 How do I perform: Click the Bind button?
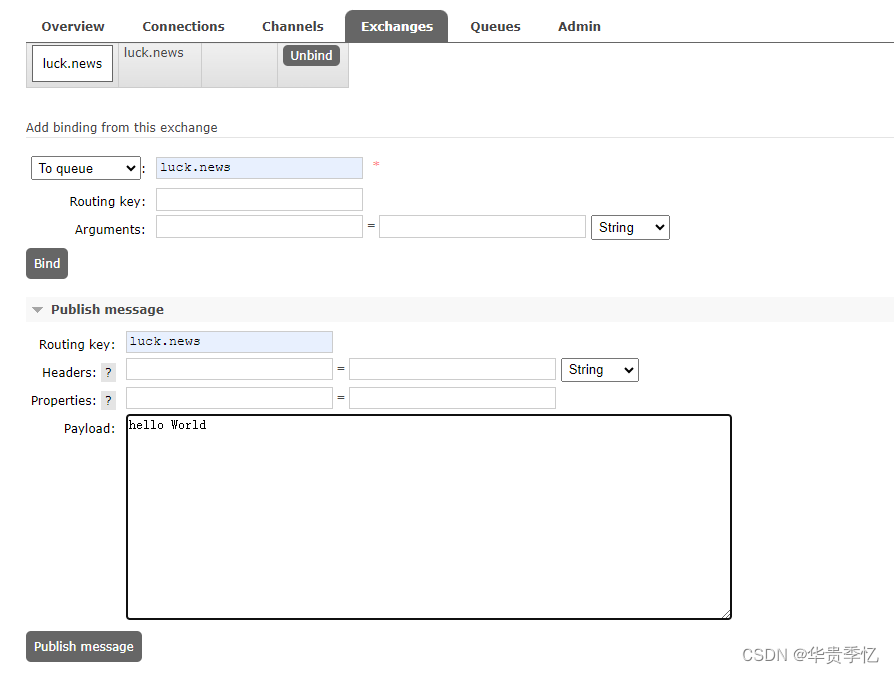pos(46,263)
